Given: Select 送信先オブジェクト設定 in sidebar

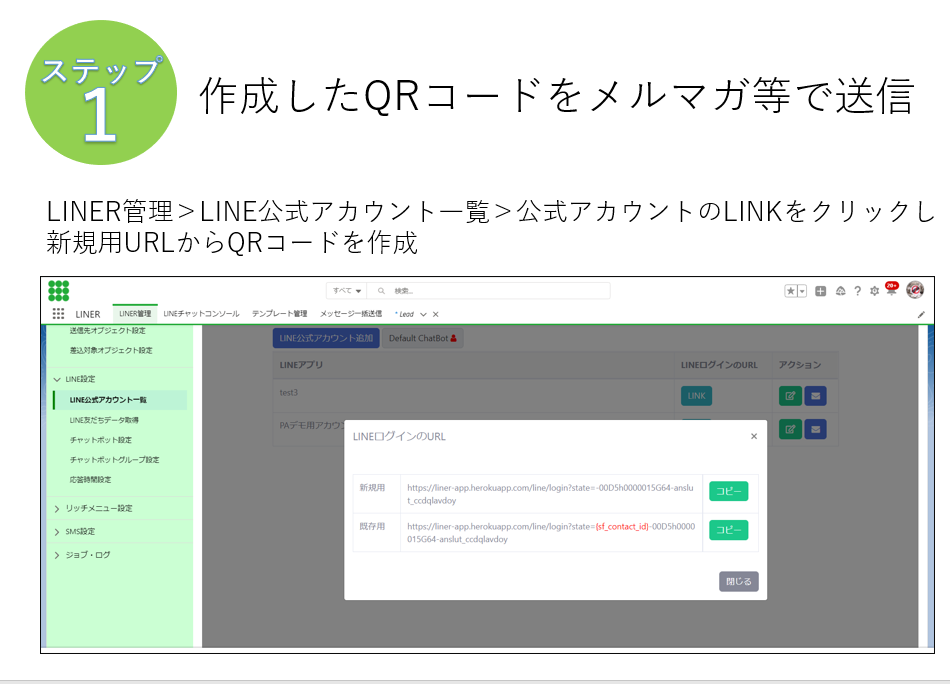Looking at the screenshot, I should tap(107, 331).
